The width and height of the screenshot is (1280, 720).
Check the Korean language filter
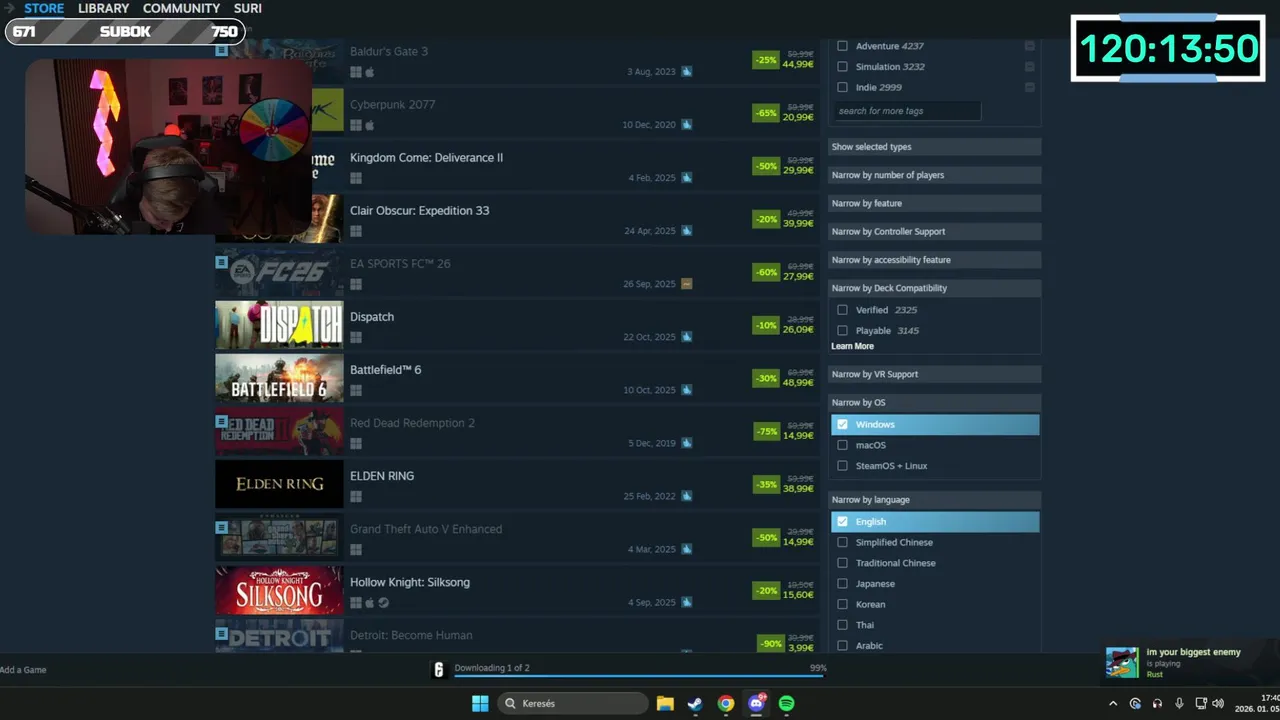[x=842, y=604]
